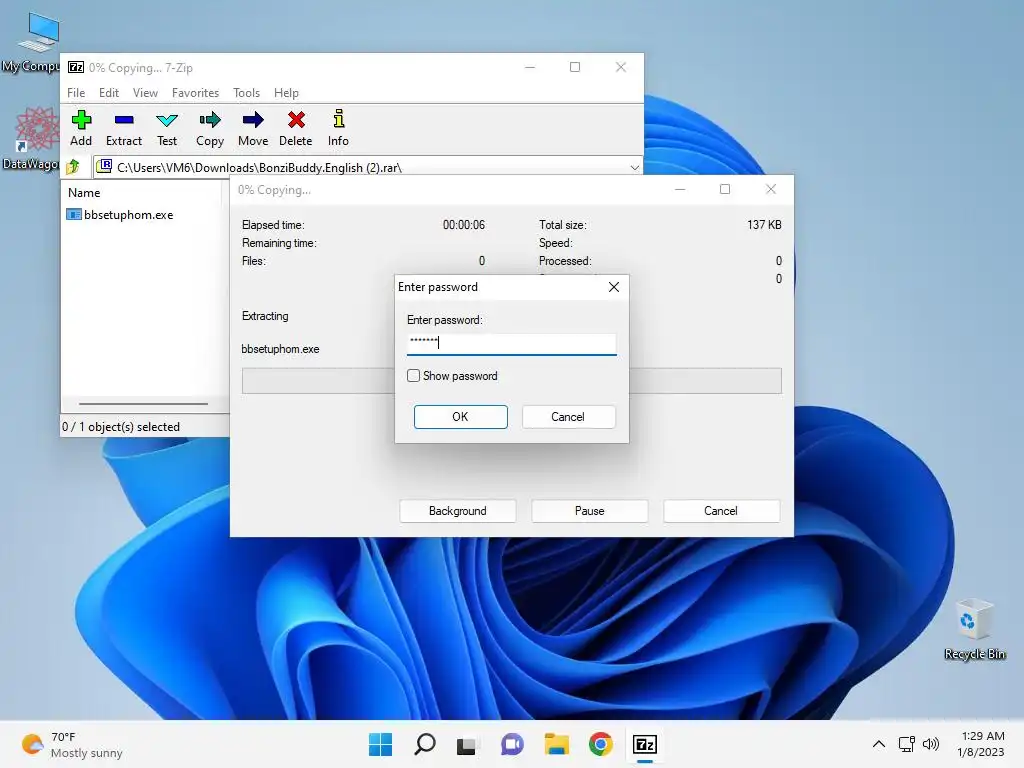Cancel the copying operation
Image resolution: width=1024 pixels, height=768 pixels.
tap(721, 511)
